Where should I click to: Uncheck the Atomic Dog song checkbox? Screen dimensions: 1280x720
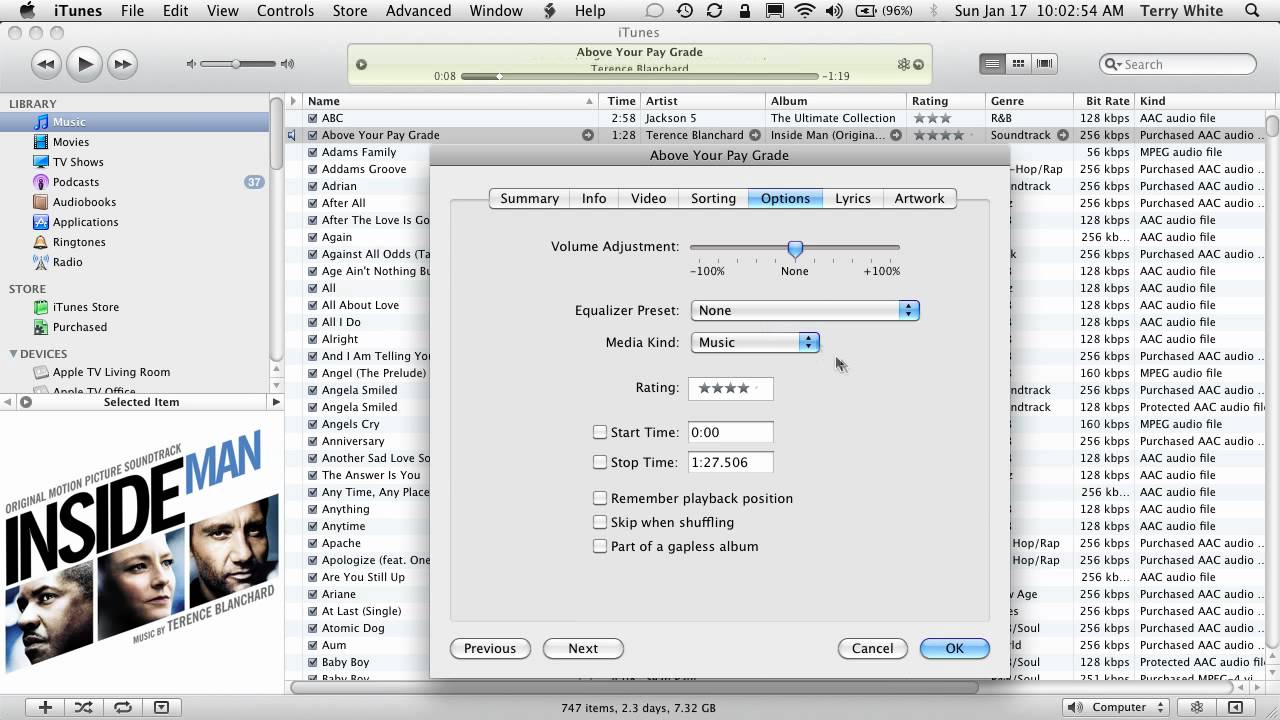313,628
